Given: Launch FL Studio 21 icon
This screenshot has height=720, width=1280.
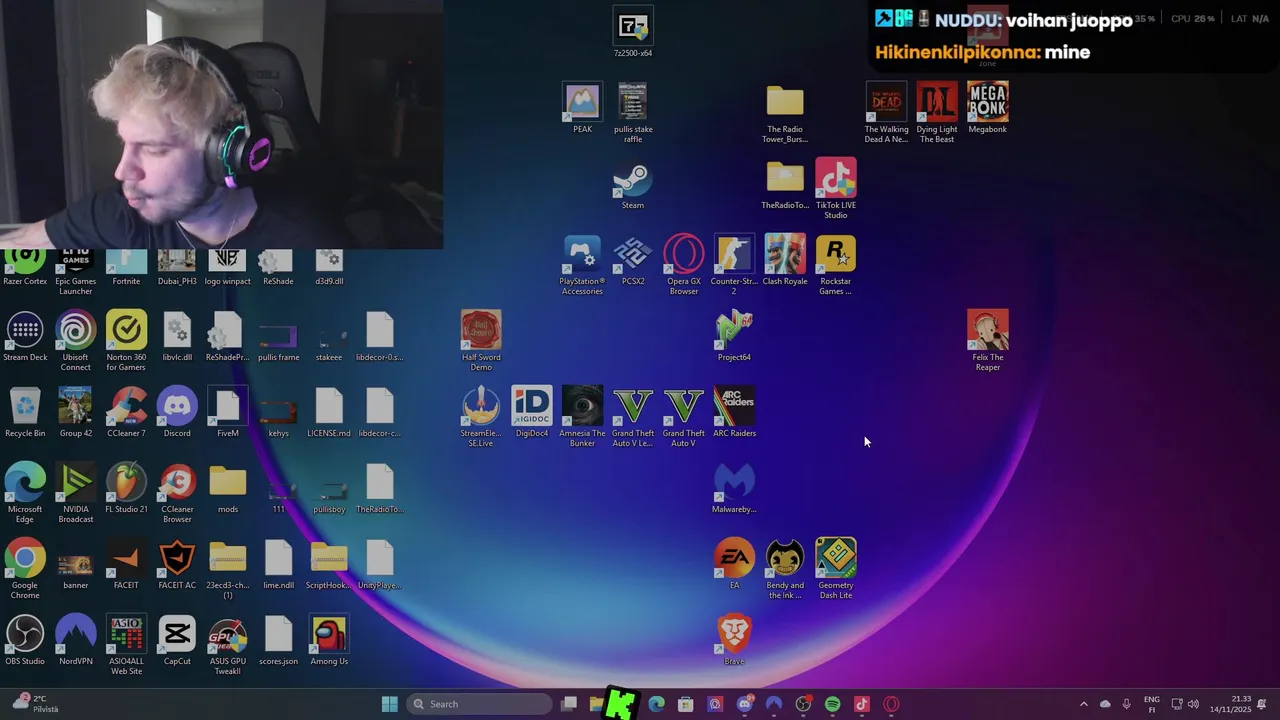Looking at the screenshot, I should pos(126,488).
